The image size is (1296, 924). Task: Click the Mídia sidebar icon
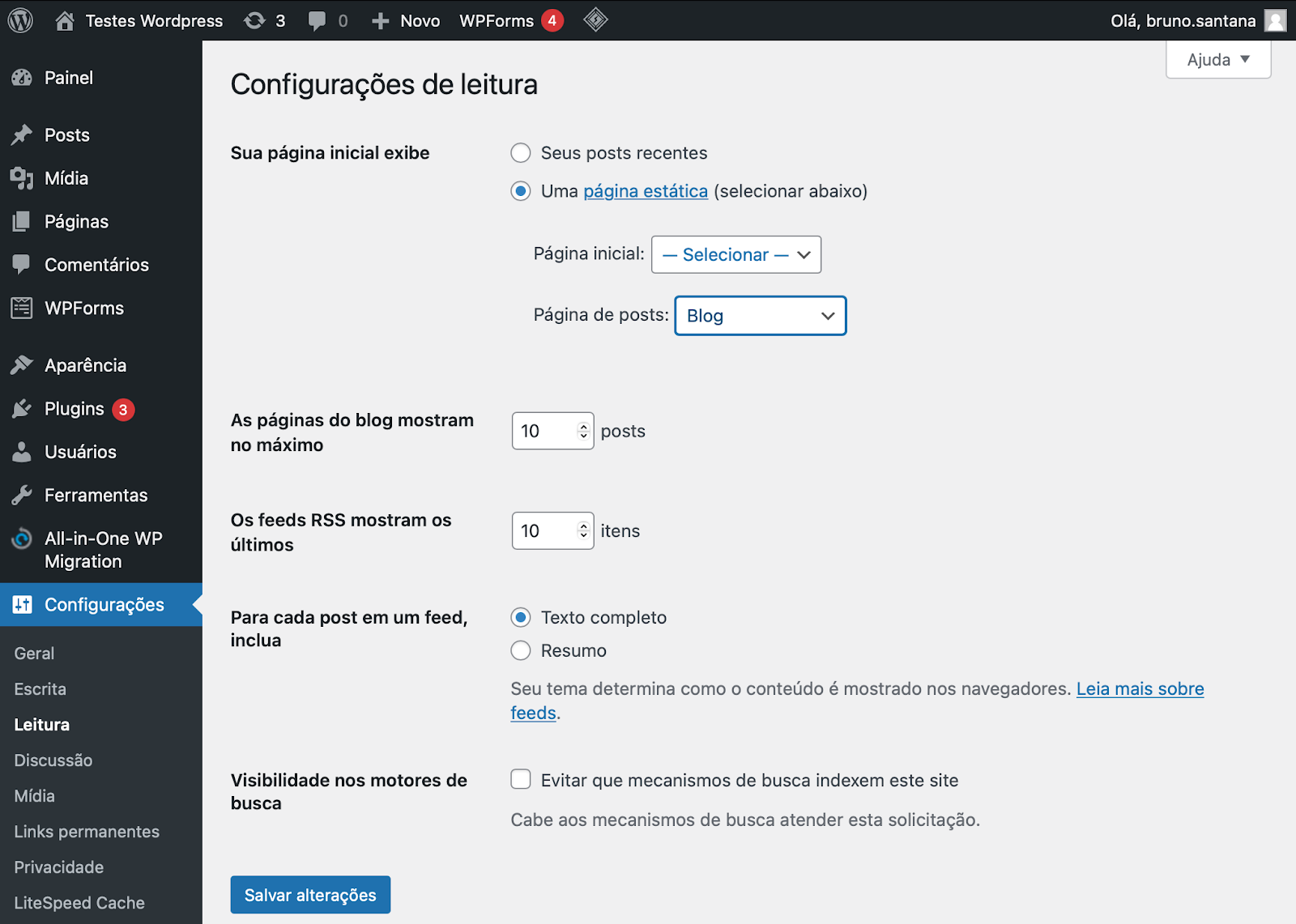[22, 178]
